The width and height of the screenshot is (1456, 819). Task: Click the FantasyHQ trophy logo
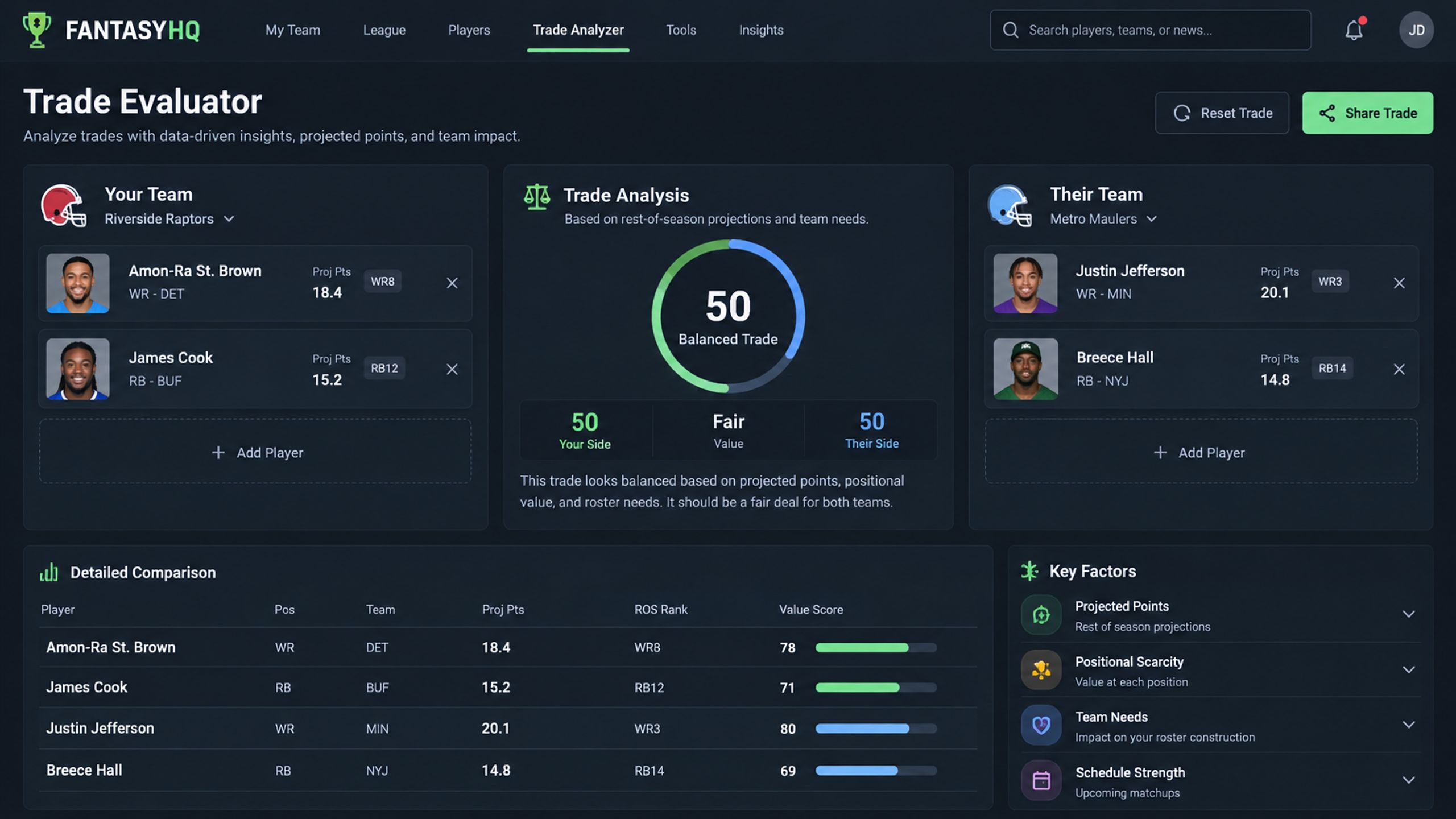tap(37, 30)
